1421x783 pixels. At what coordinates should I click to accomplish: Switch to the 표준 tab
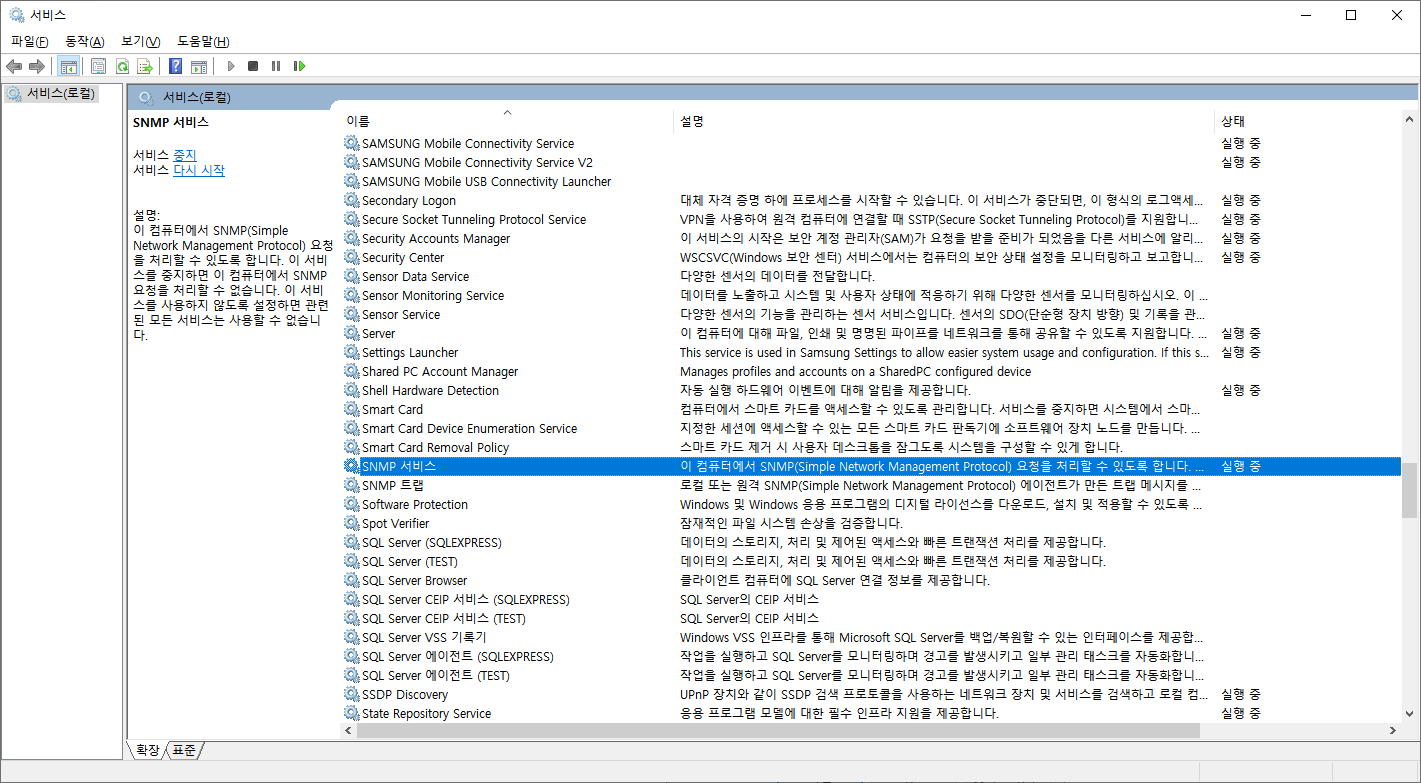(x=184, y=750)
